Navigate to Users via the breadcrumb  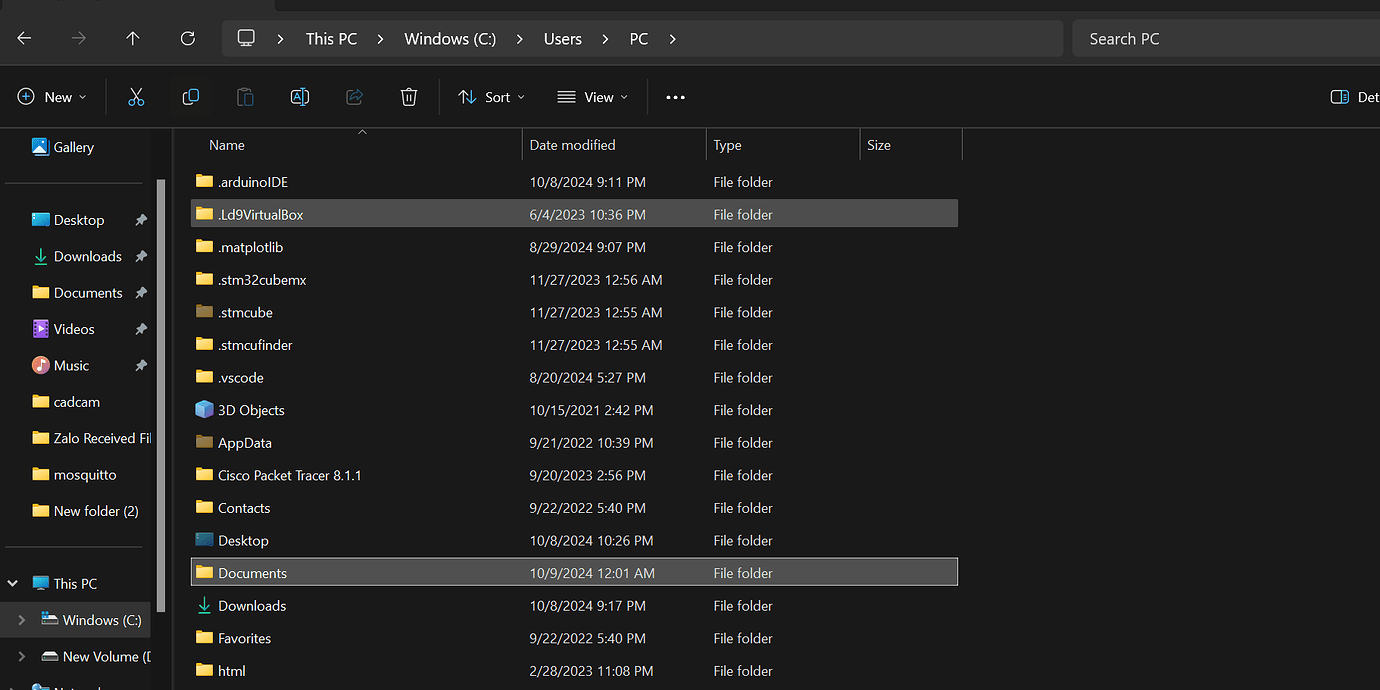pos(562,38)
